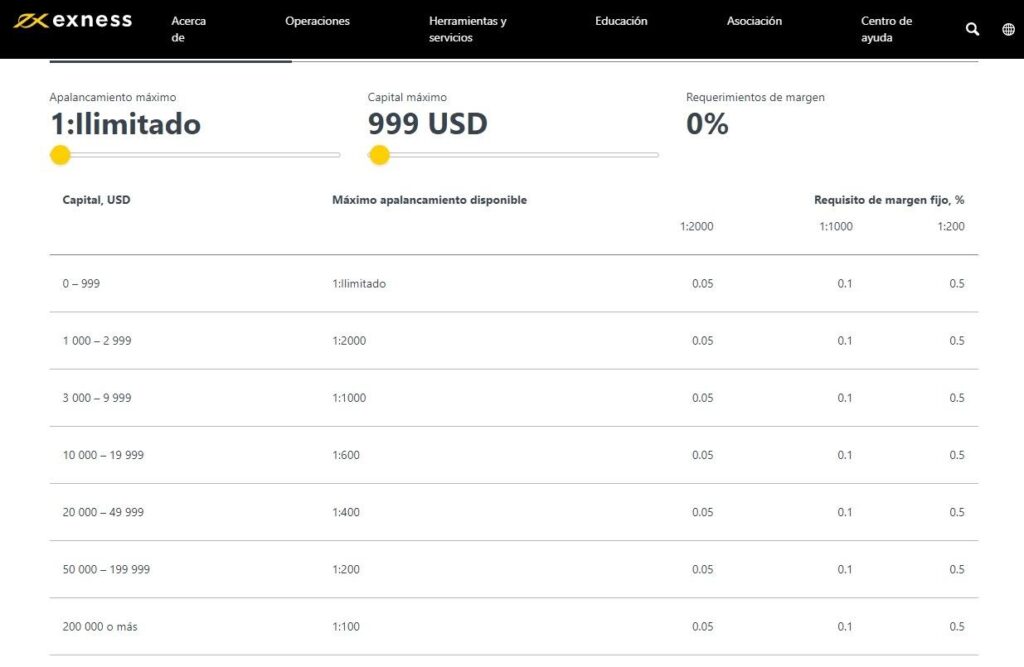Click the 1:600 leverage cell
Viewport: 1024px width, 667px height.
click(x=346, y=455)
